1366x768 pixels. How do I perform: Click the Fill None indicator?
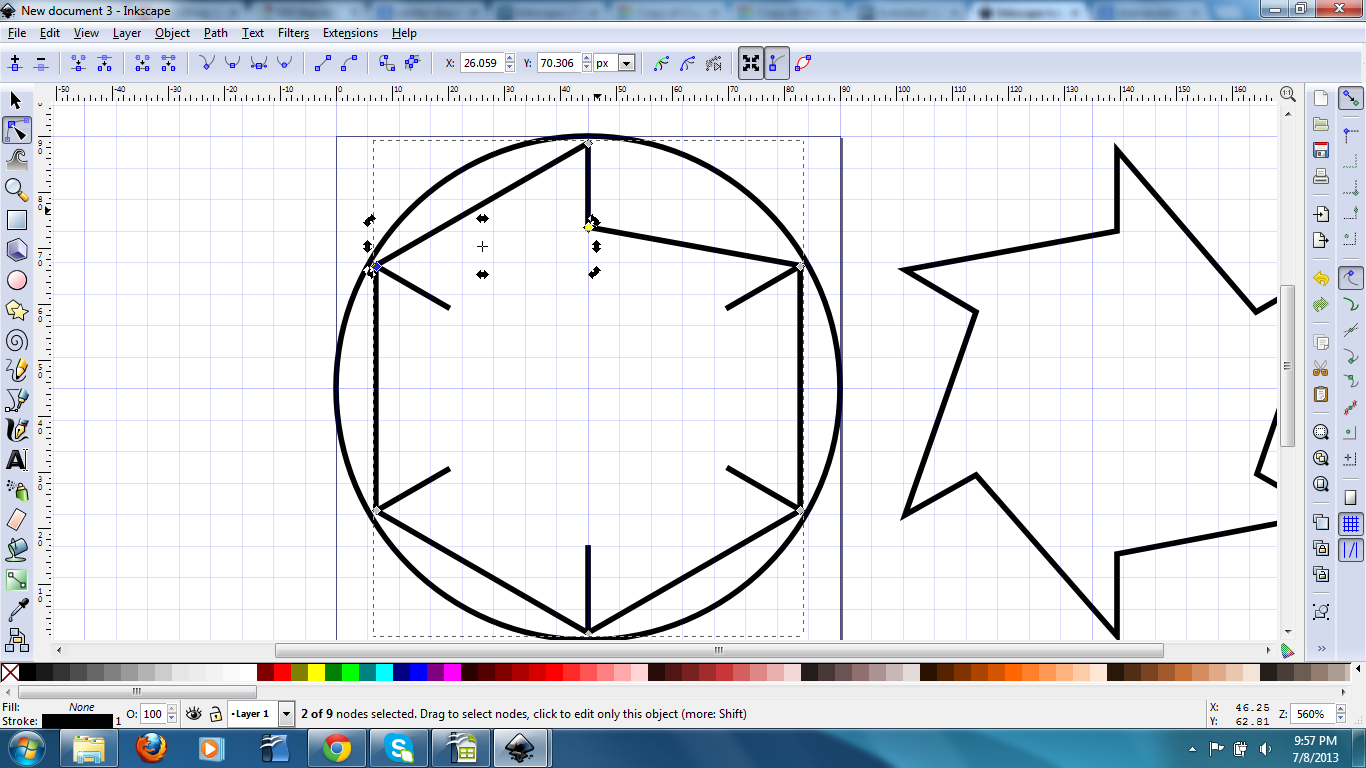click(x=82, y=707)
